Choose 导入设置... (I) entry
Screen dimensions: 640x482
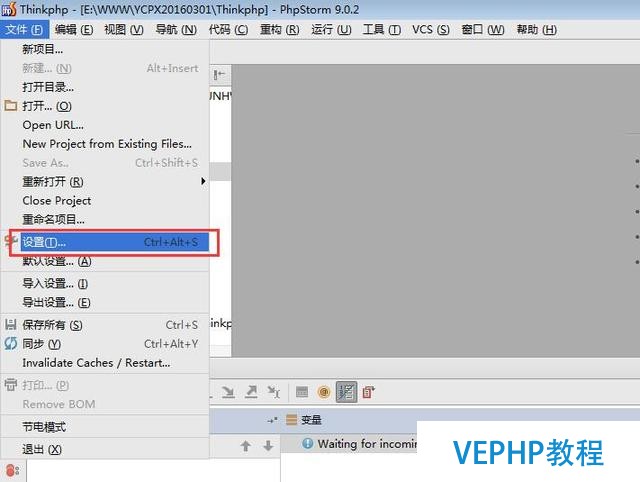pos(105,284)
